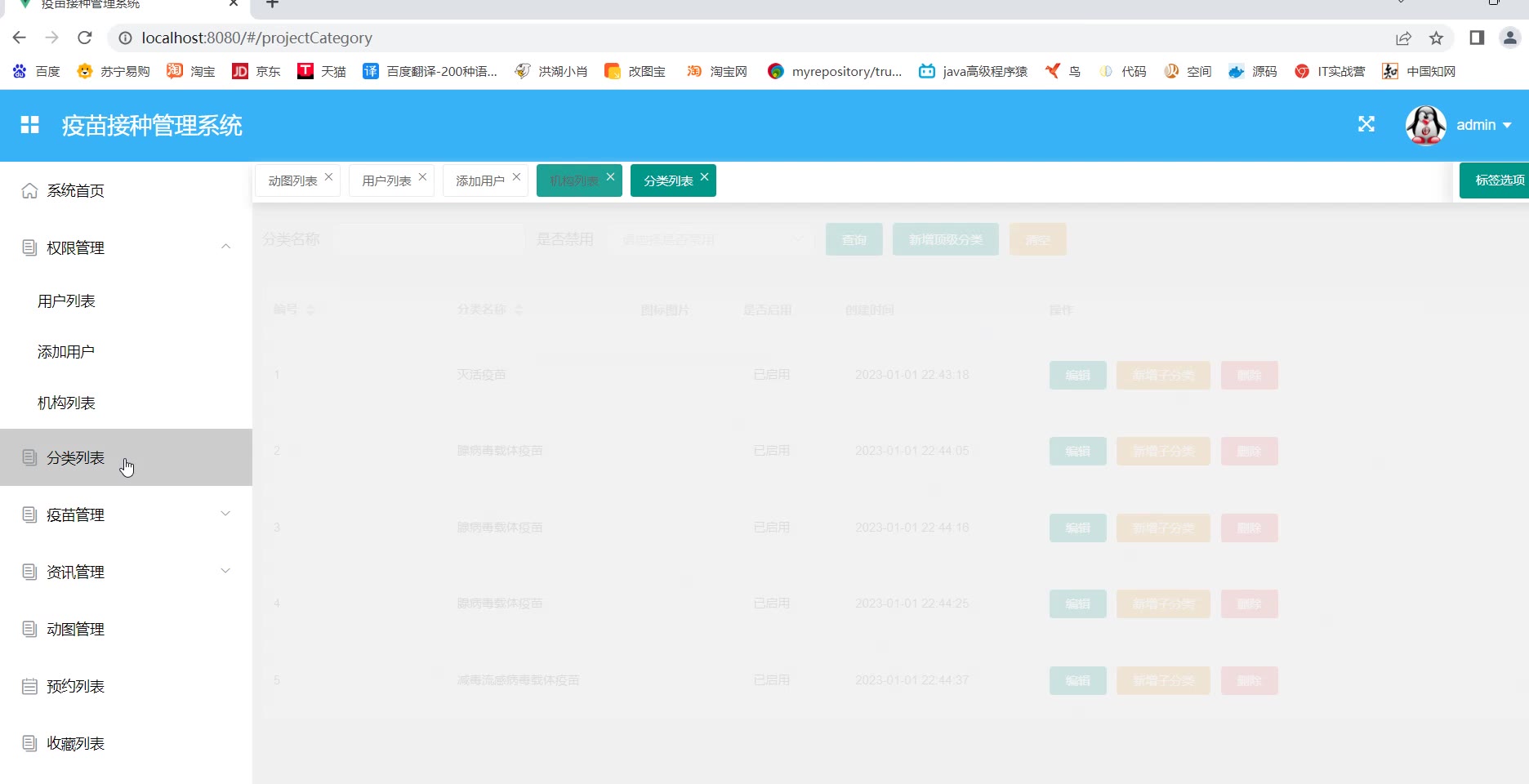
Task: Share this page using the share icon
Action: click(x=1403, y=38)
